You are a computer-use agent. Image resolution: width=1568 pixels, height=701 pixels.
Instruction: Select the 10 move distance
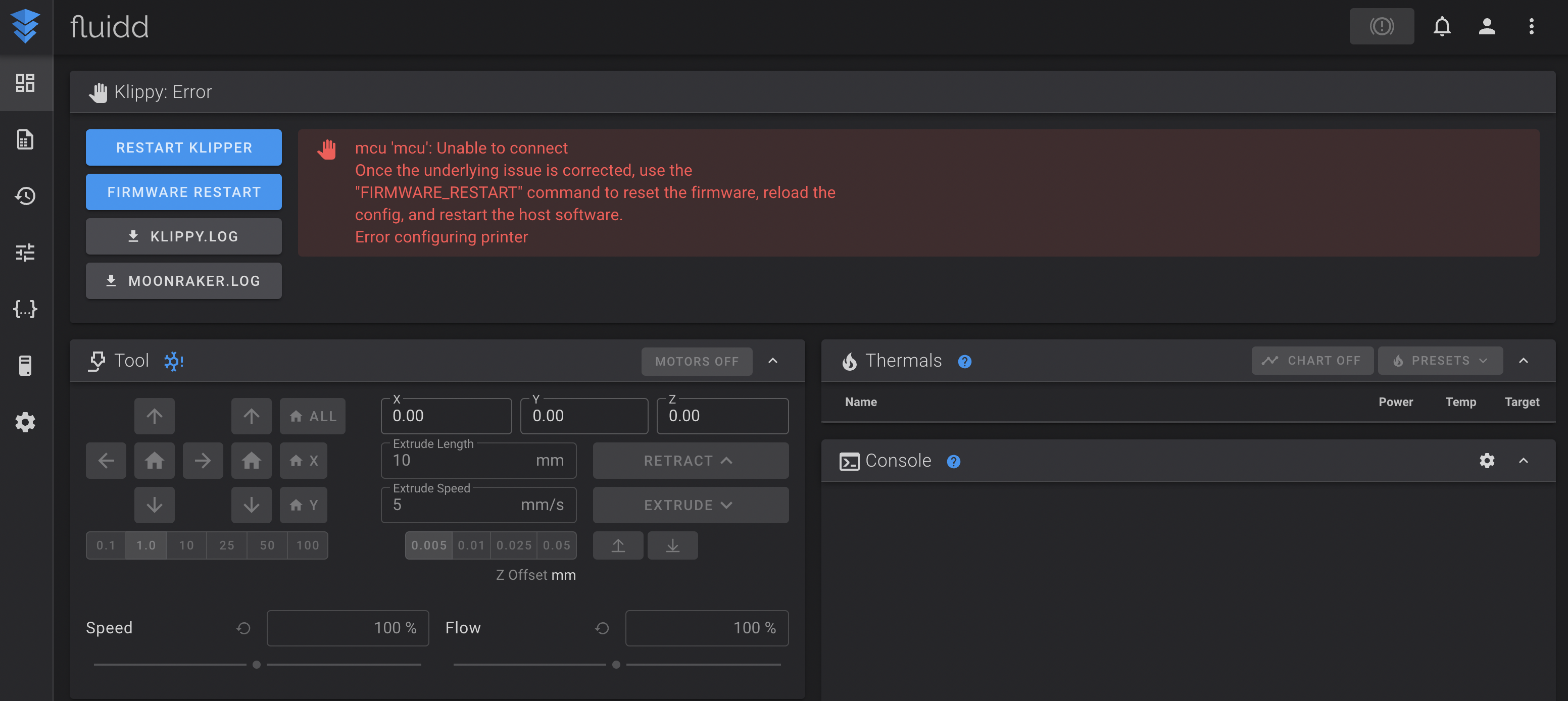tap(186, 545)
